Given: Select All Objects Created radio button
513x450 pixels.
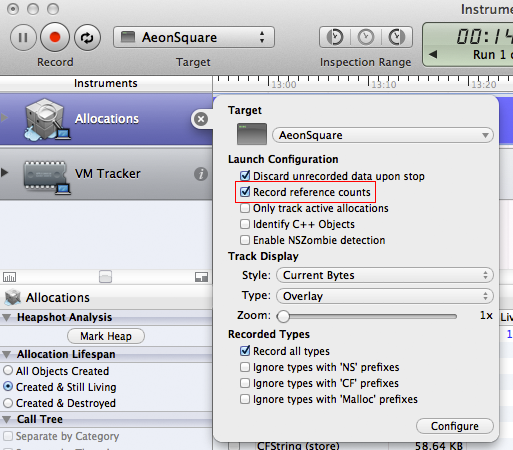Looking at the screenshot, I should pyautogui.click(x=8, y=370).
